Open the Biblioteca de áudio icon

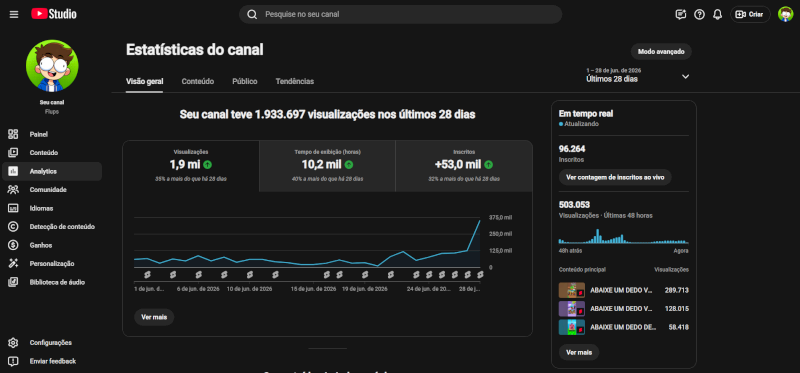tap(13, 282)
